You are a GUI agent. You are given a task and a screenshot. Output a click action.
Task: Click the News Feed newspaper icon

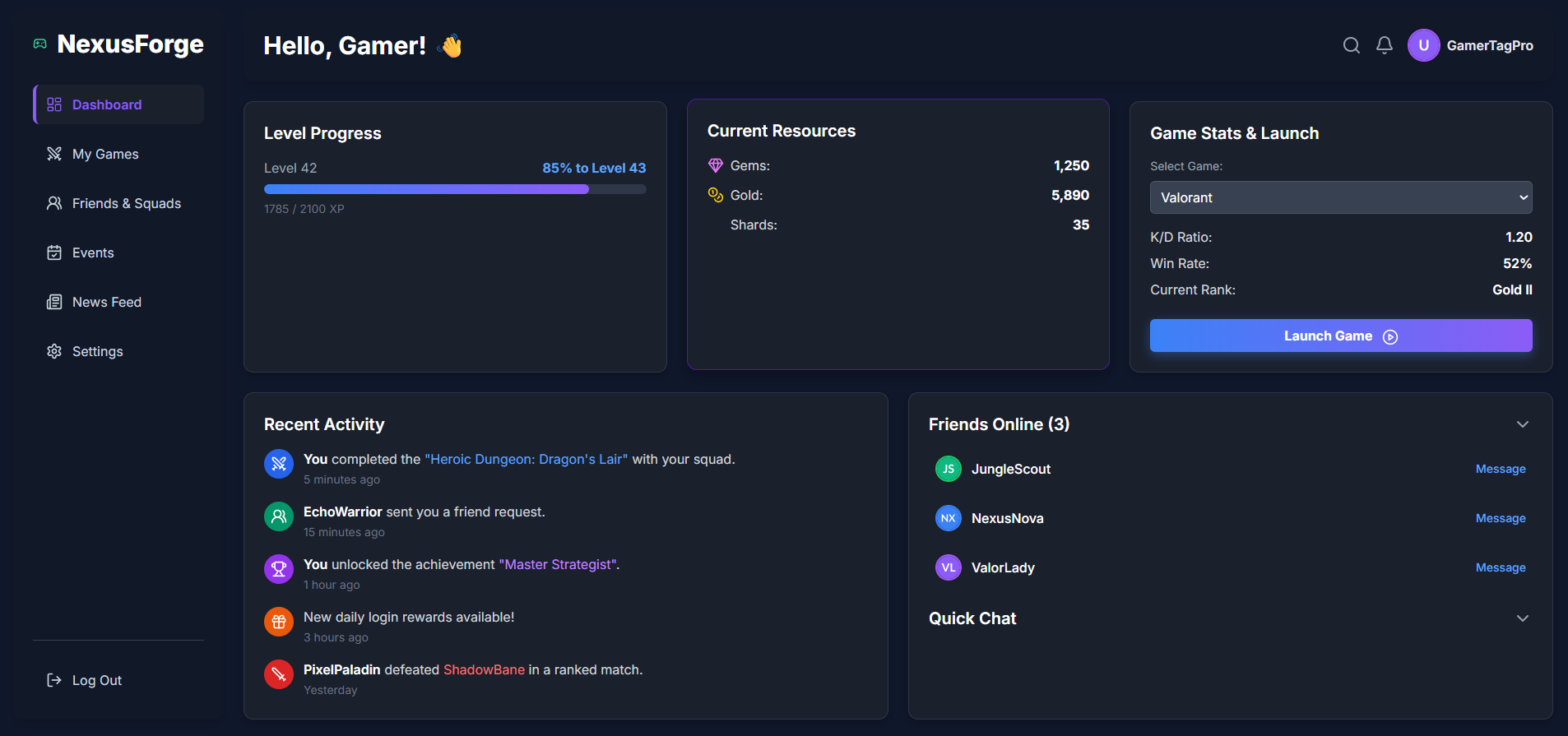(54, 302)
